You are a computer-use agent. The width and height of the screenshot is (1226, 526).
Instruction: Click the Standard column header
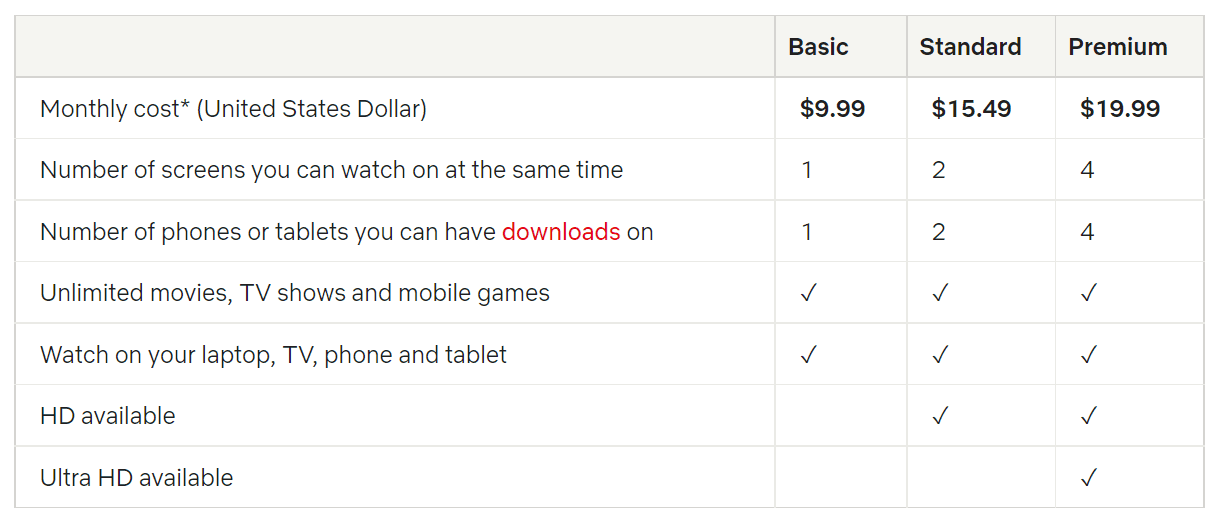(x=970, y=47)
